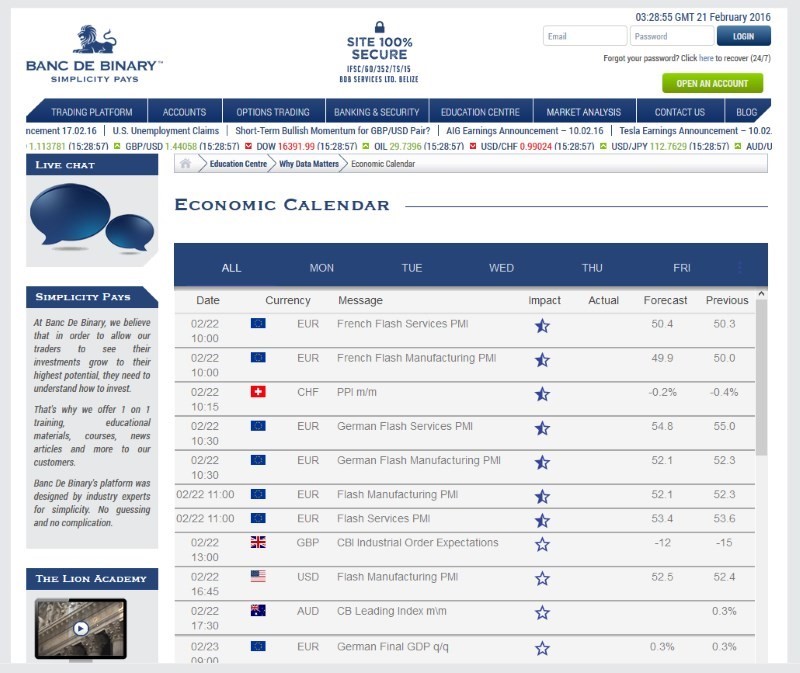800x673 pixels.
Task: Click impact star for German Flash Services PMI
Action: (x=542, y=428)
